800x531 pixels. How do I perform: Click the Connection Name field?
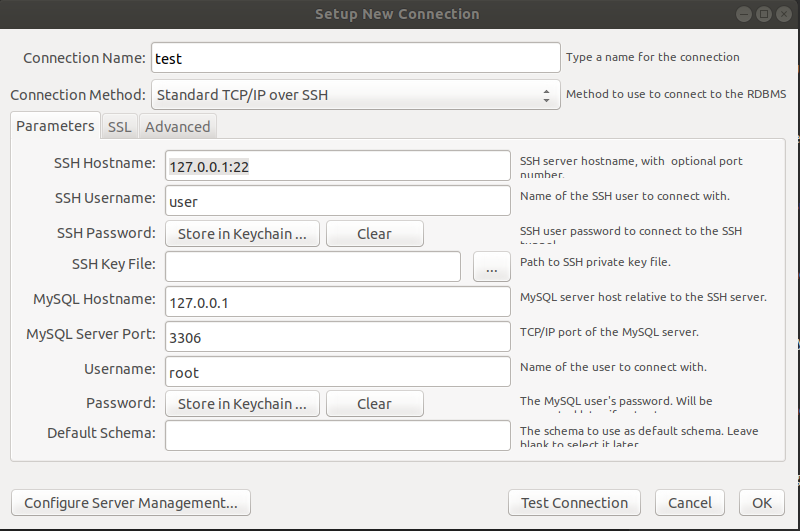point(355,58)
